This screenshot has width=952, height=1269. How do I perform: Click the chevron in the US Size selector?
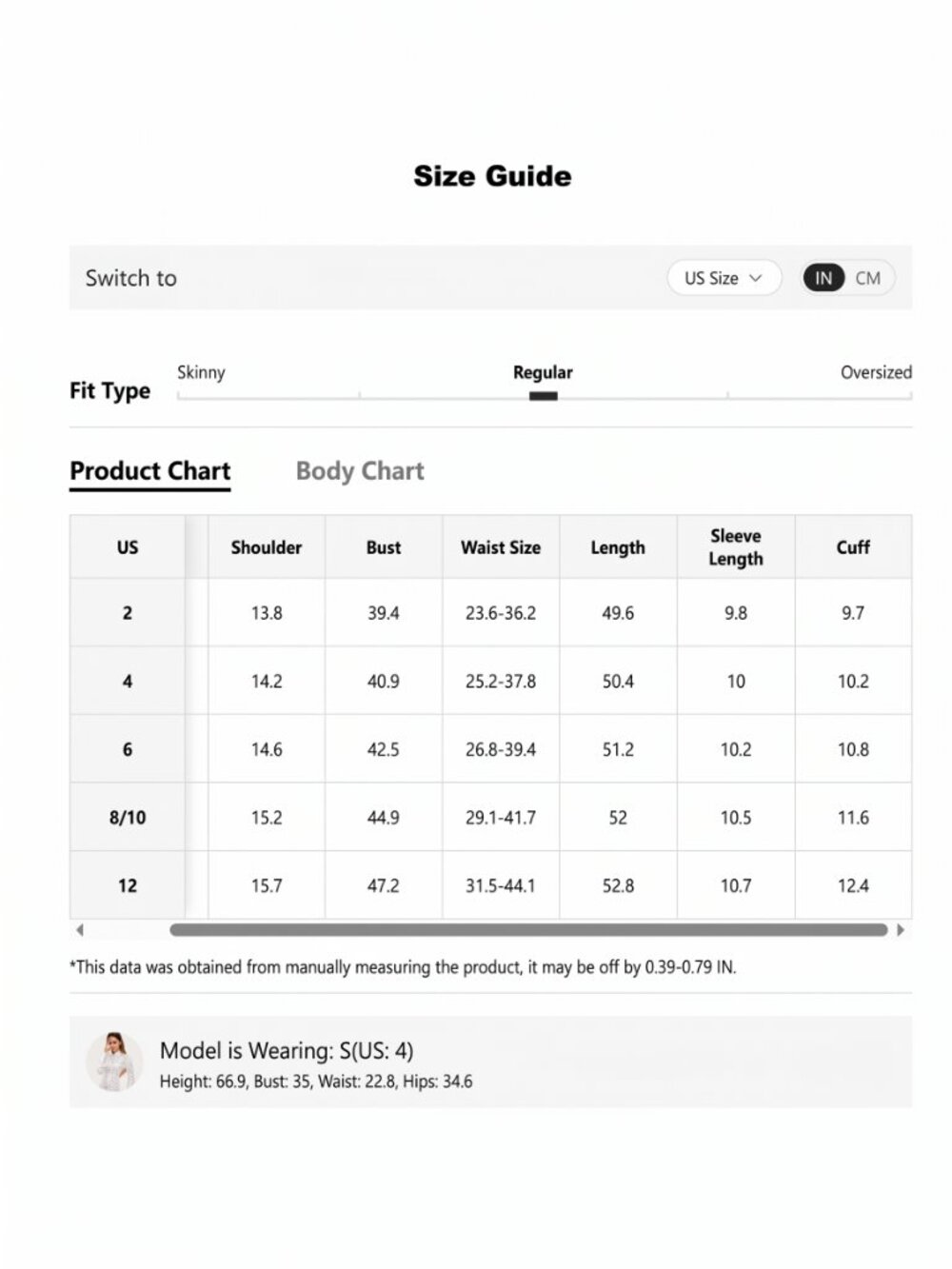tap(756, 278)
